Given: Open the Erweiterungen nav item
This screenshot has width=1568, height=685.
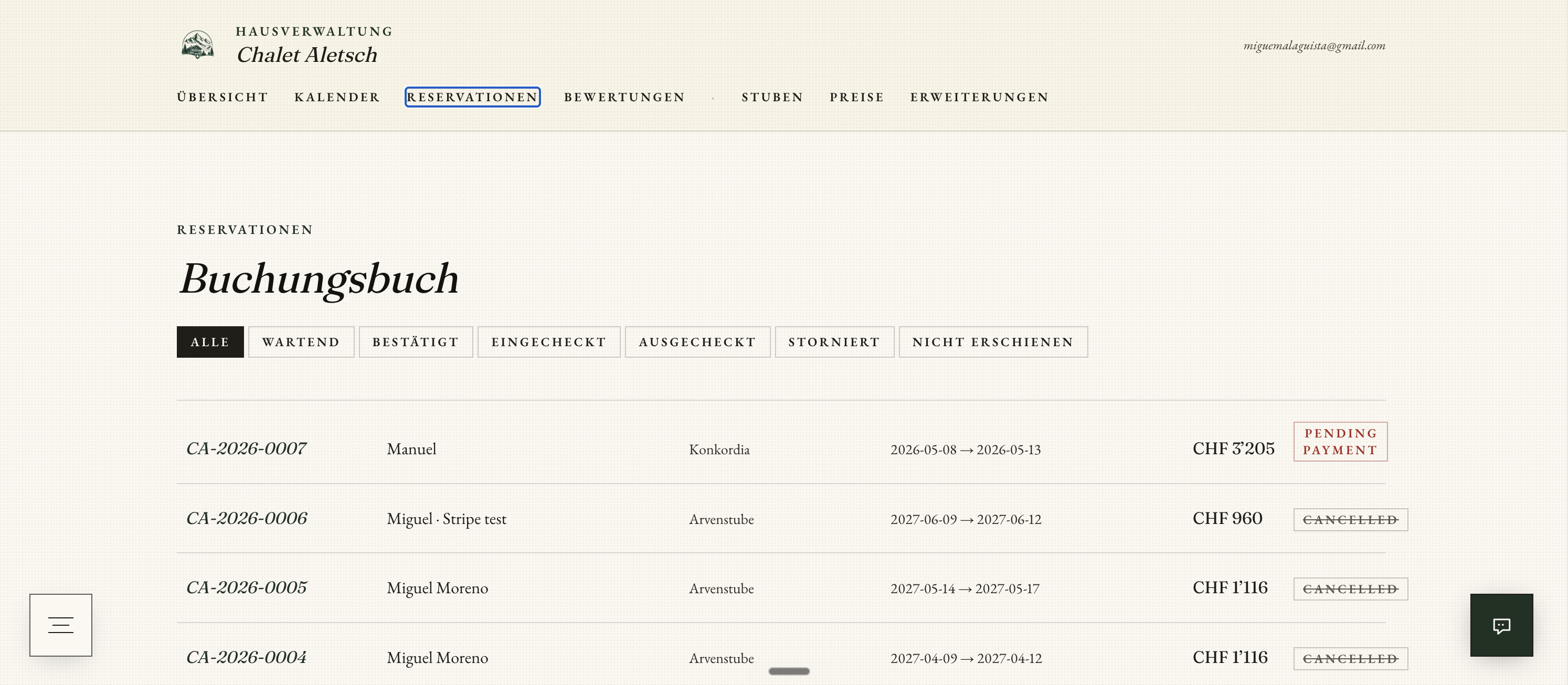Looking at the screenshot, I should tap(979, 98).
